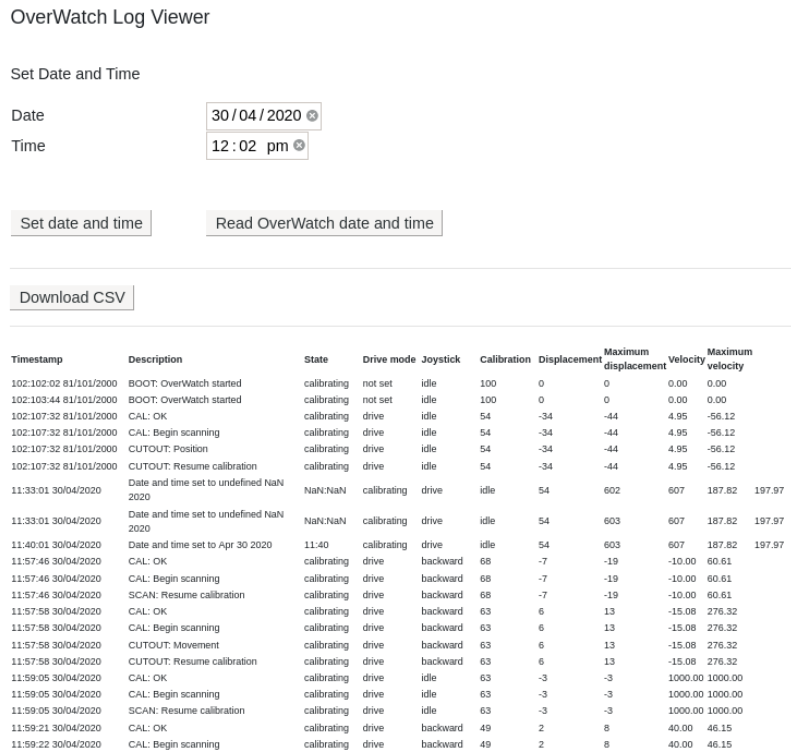Click Date and time set to Apr 30 2020
Image resolution: width=791 pixels, height=754 pixels.
coord(200,545)
